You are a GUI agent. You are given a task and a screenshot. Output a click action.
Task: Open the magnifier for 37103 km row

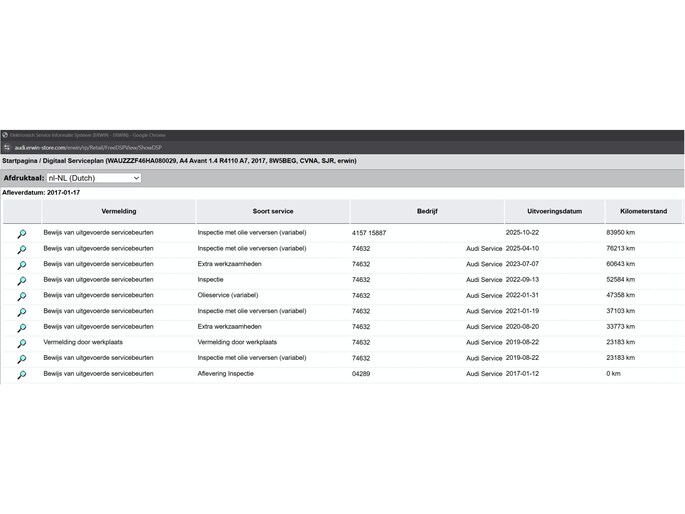pos(21,312)
